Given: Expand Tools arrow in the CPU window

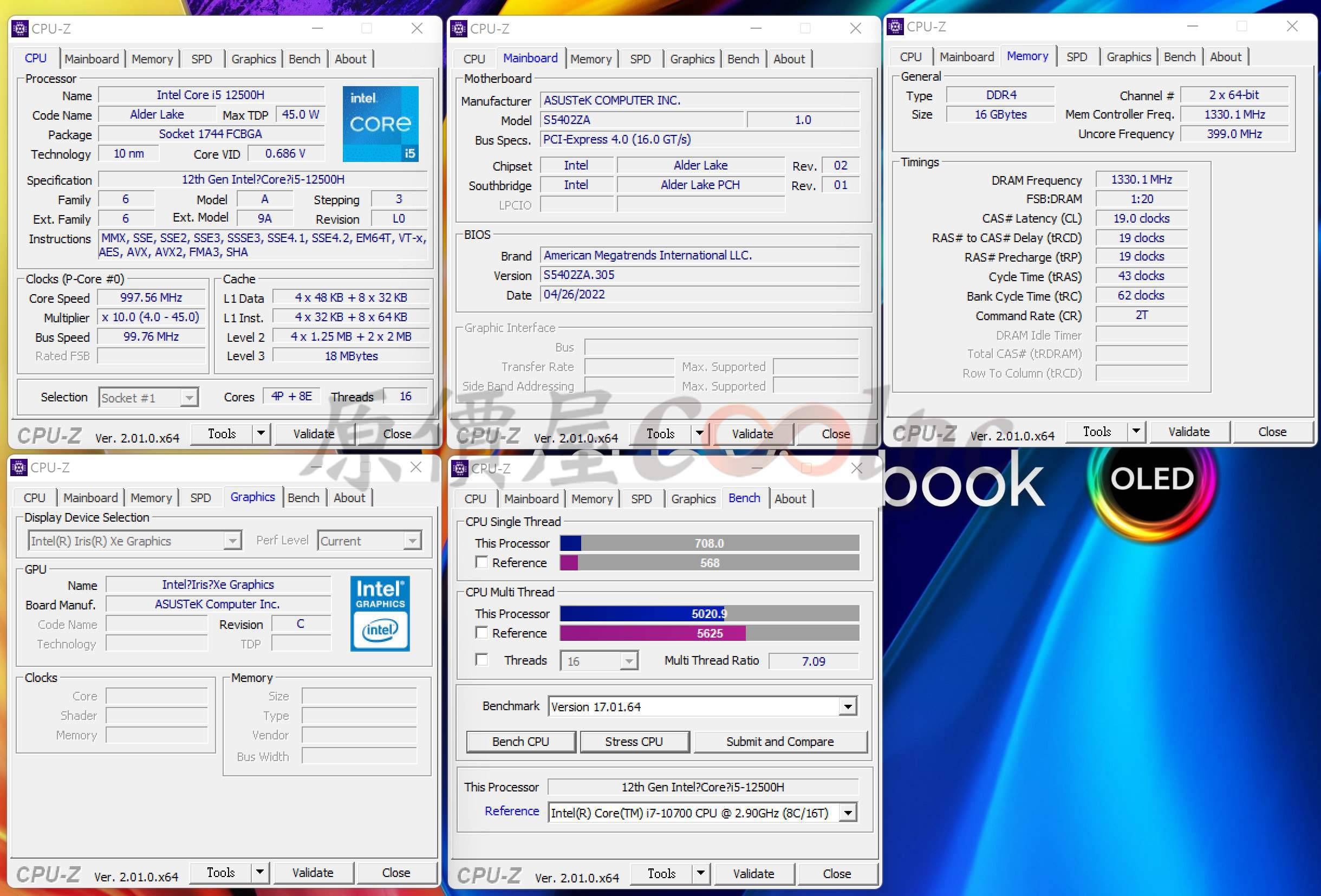Looking at the screenshot, I should tap(261, 434).
